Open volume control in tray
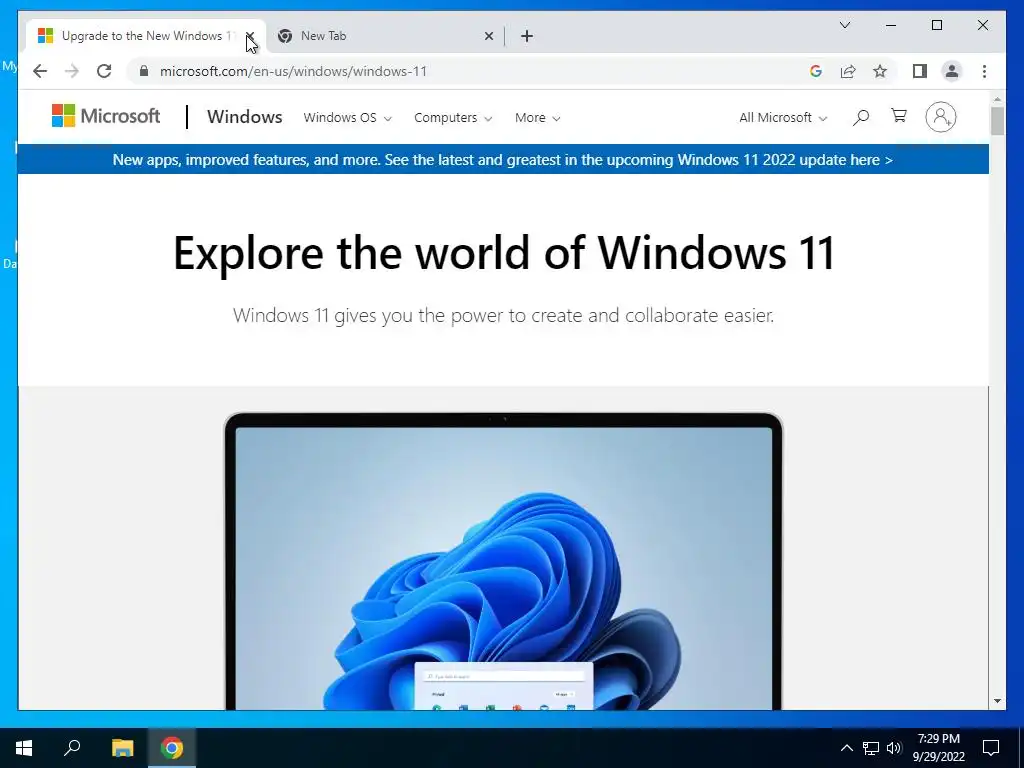Viewport: 1024px width, 768px height. click(894, 748)
